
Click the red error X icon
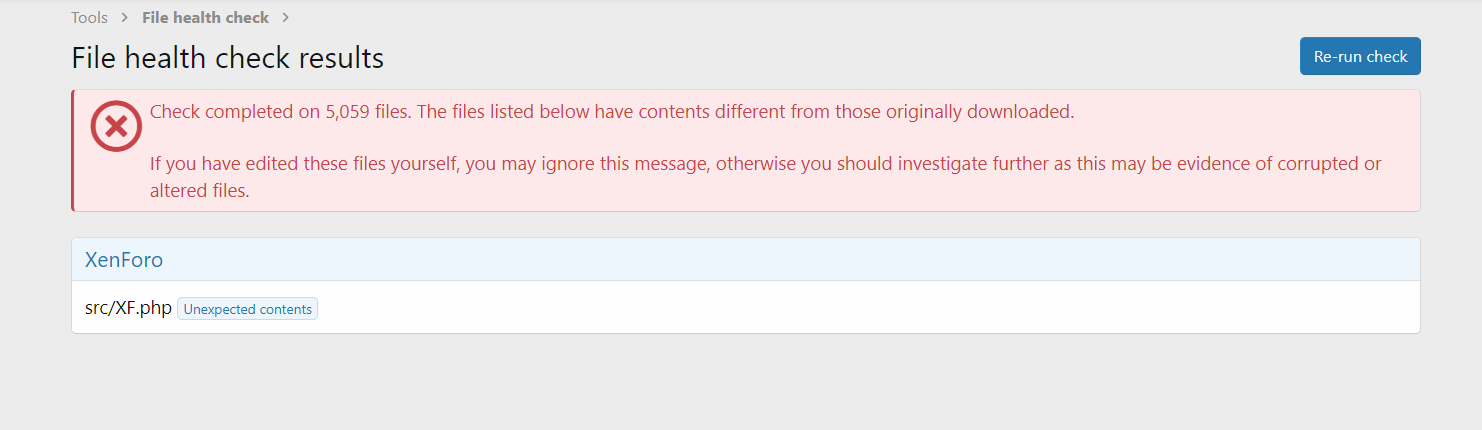click(116, 126)
